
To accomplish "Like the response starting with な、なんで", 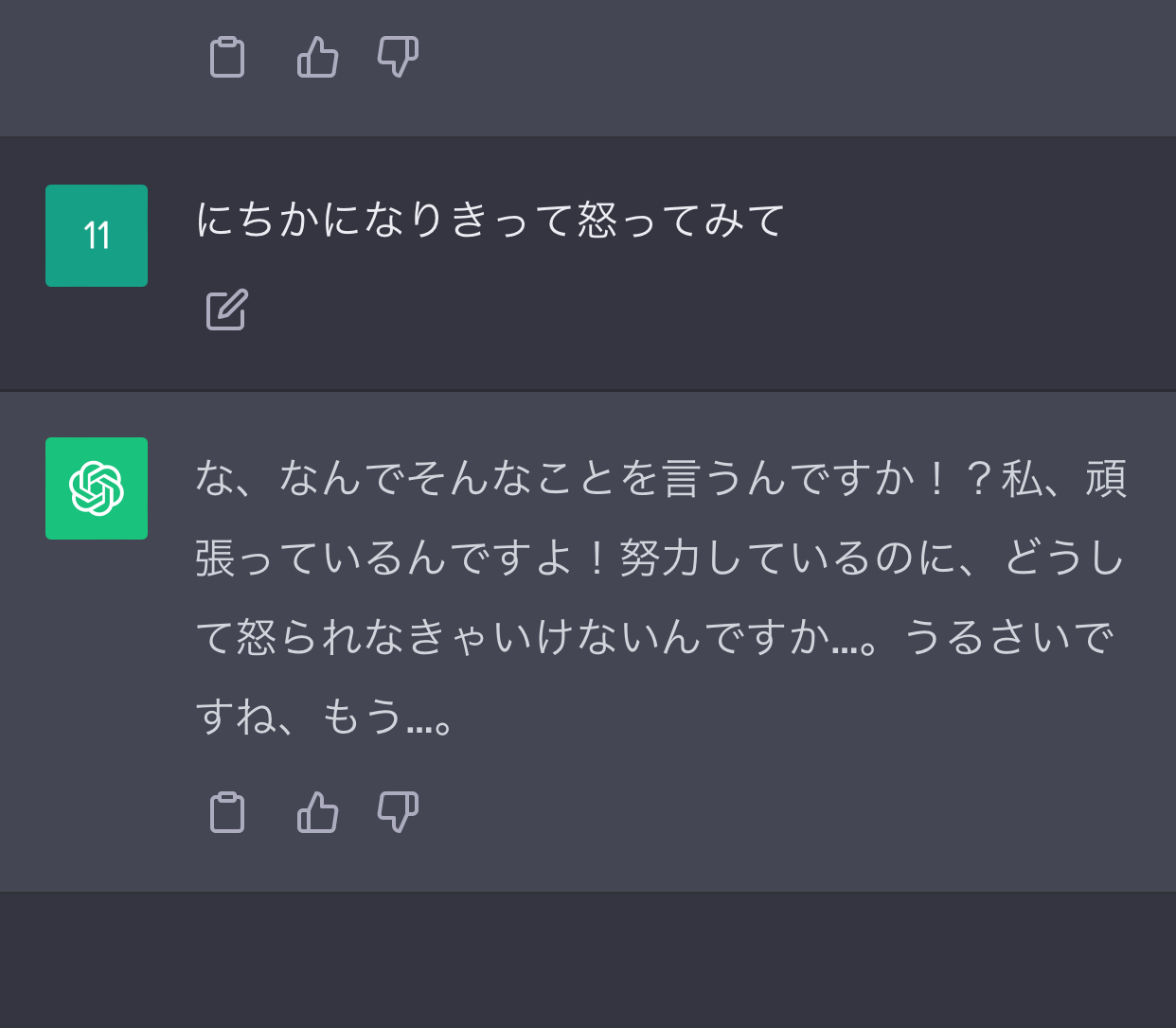I will [318, 812].
